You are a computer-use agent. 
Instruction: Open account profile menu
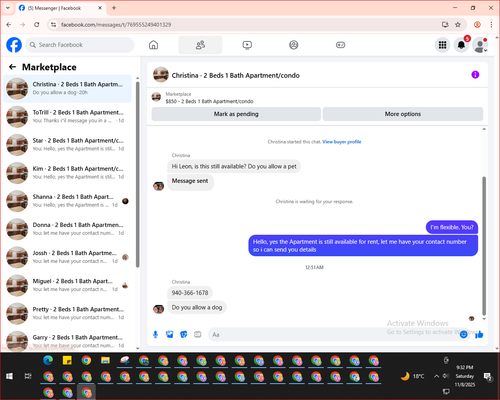point(480,45)
